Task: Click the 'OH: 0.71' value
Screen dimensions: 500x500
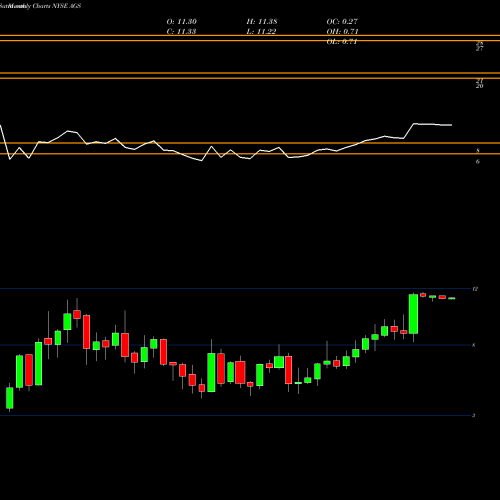Action: coord(342,32)
